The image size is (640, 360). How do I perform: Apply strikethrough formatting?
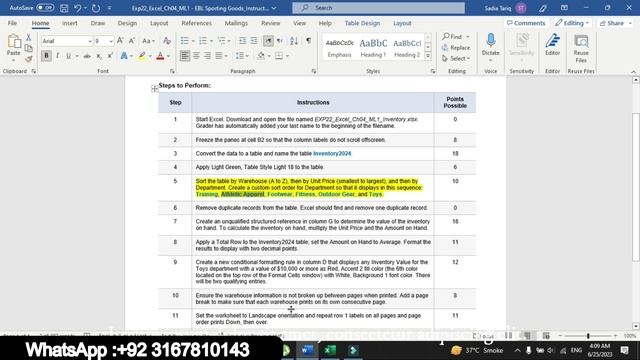coord(87,56)
